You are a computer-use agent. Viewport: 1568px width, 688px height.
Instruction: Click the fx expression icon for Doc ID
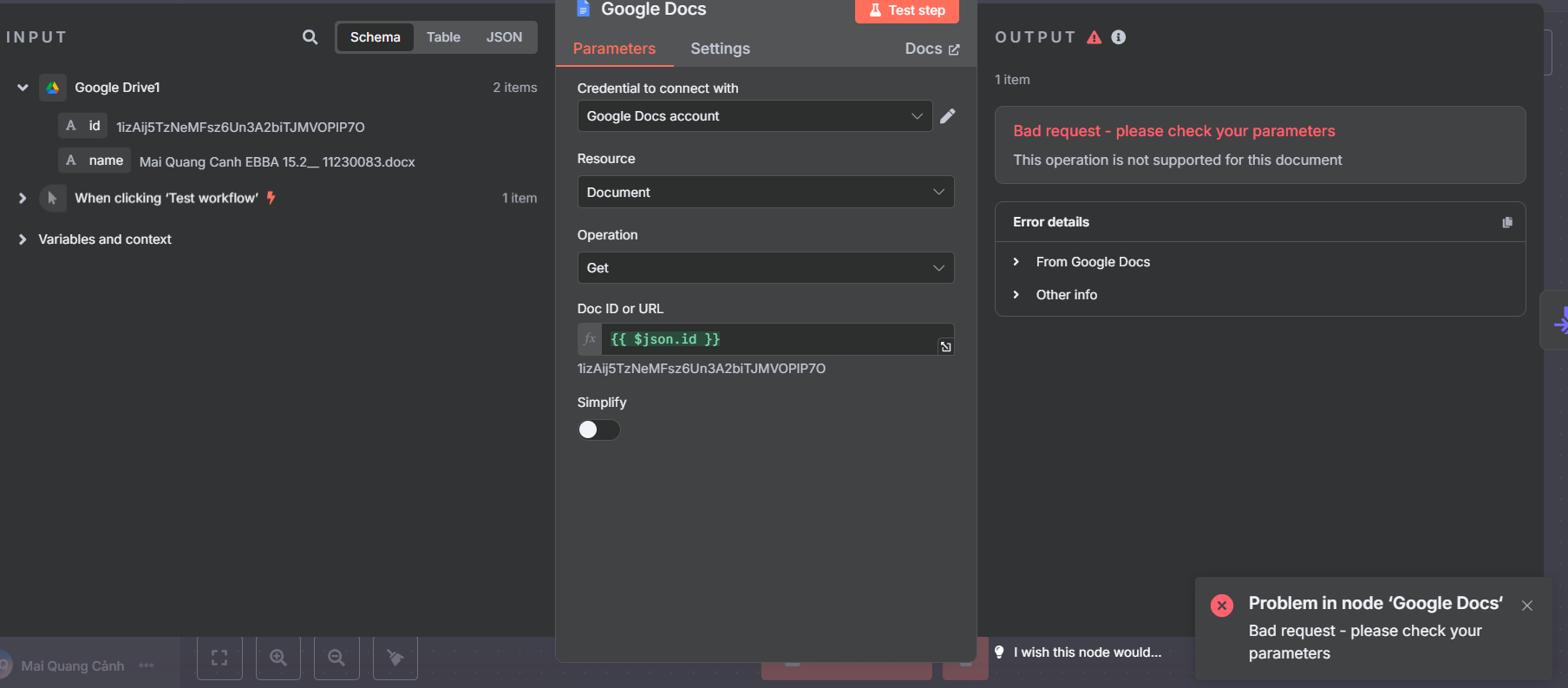(x=590, y=339)
